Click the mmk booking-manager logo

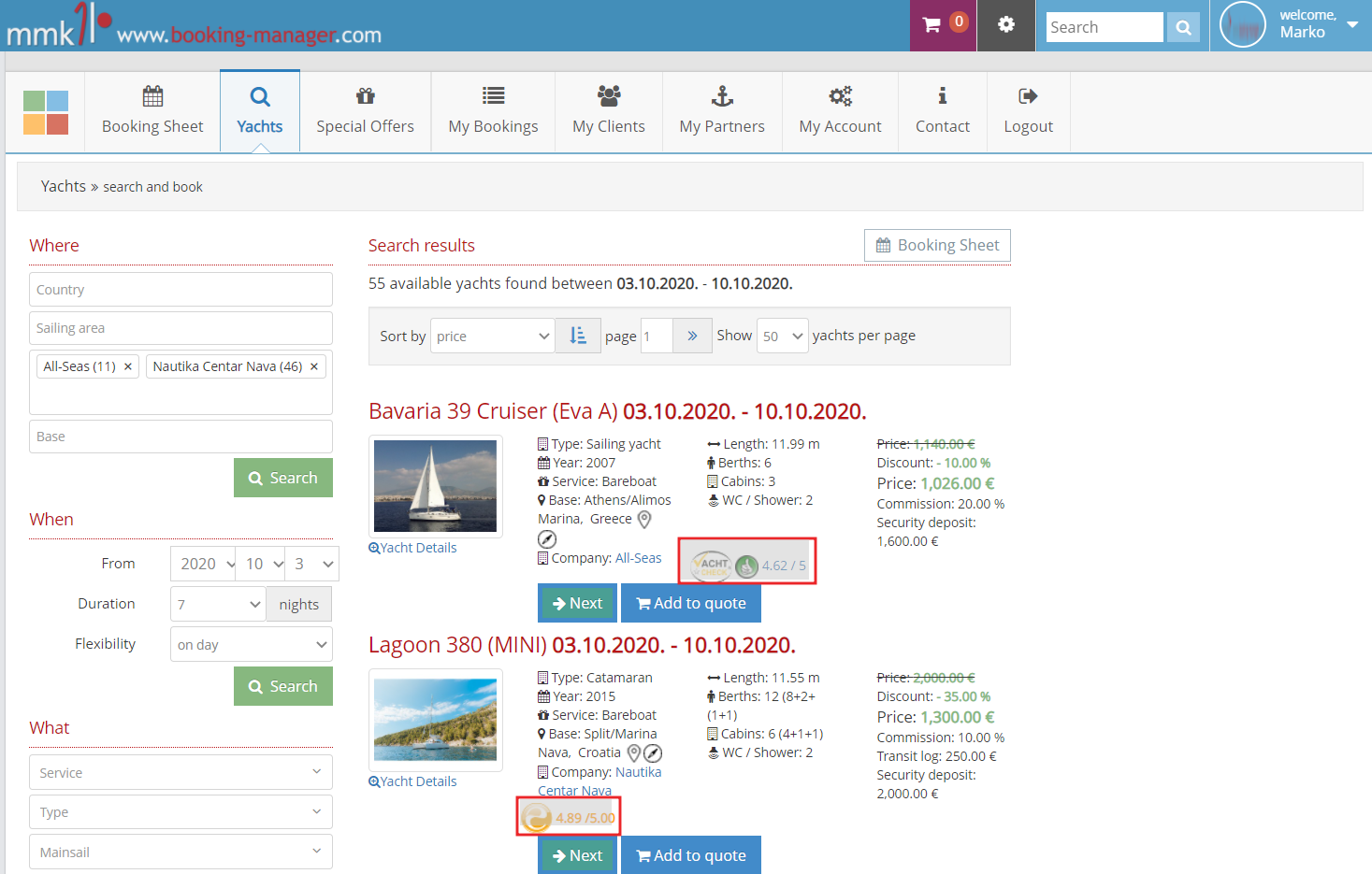pyautogui.click(x=195, y=26)
